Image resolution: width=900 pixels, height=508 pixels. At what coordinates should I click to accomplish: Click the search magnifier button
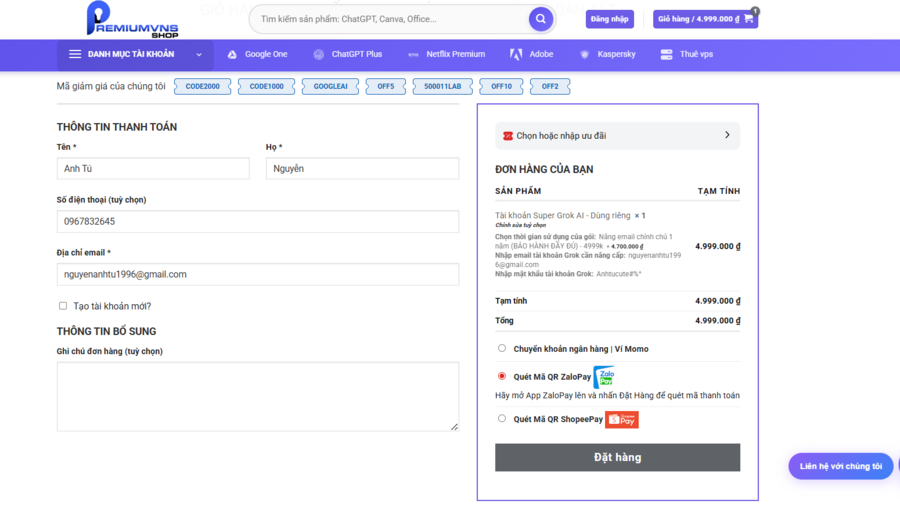(x=541, y=19)
